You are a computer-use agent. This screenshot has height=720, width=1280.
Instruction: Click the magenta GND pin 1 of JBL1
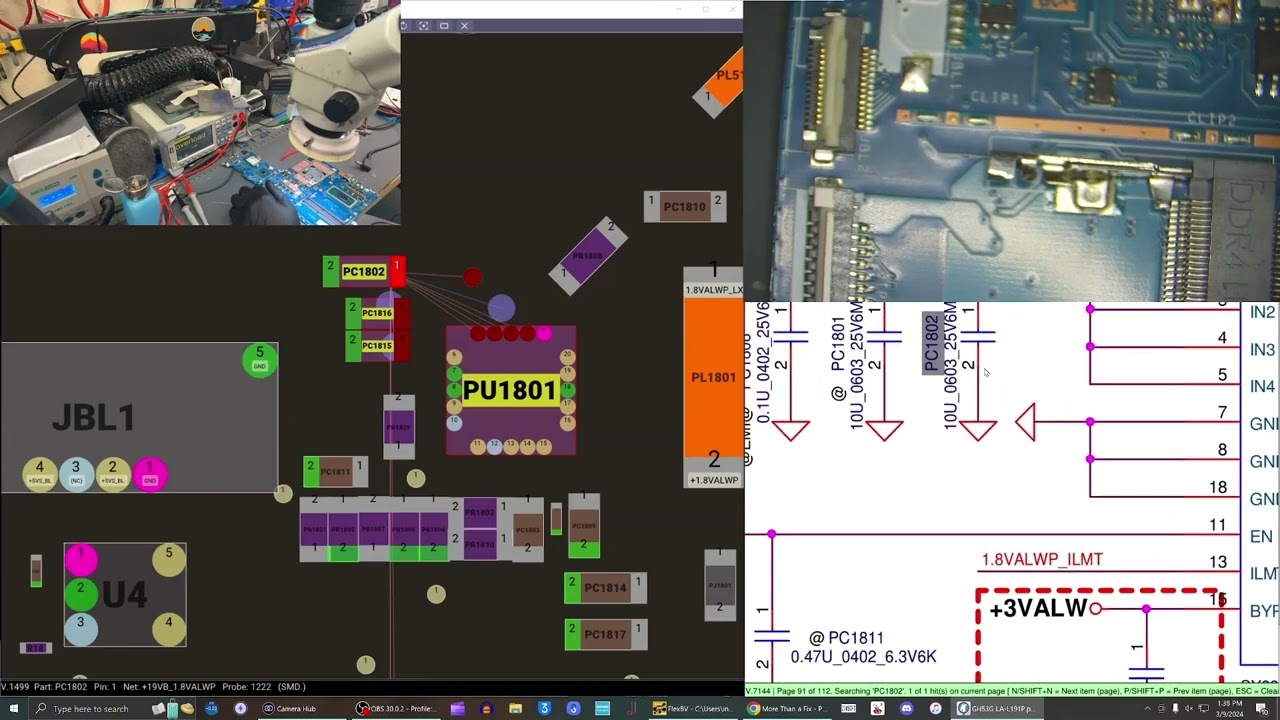(150, 473)
